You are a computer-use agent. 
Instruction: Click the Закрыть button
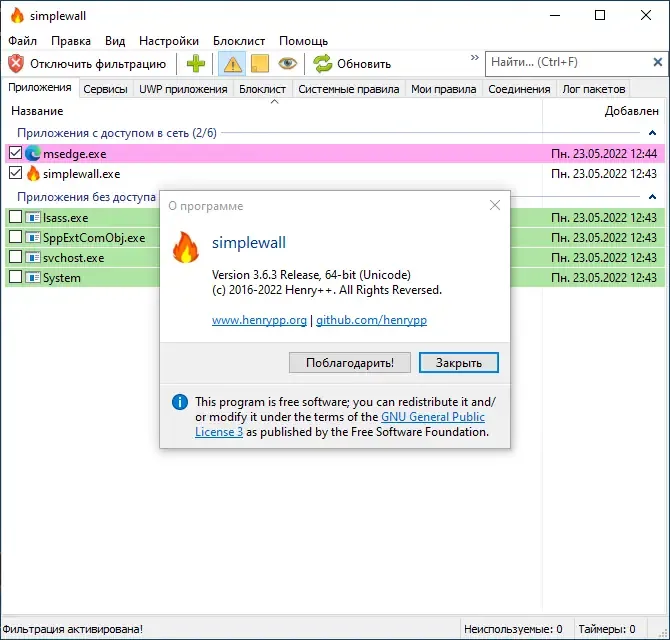click(458, 363)
